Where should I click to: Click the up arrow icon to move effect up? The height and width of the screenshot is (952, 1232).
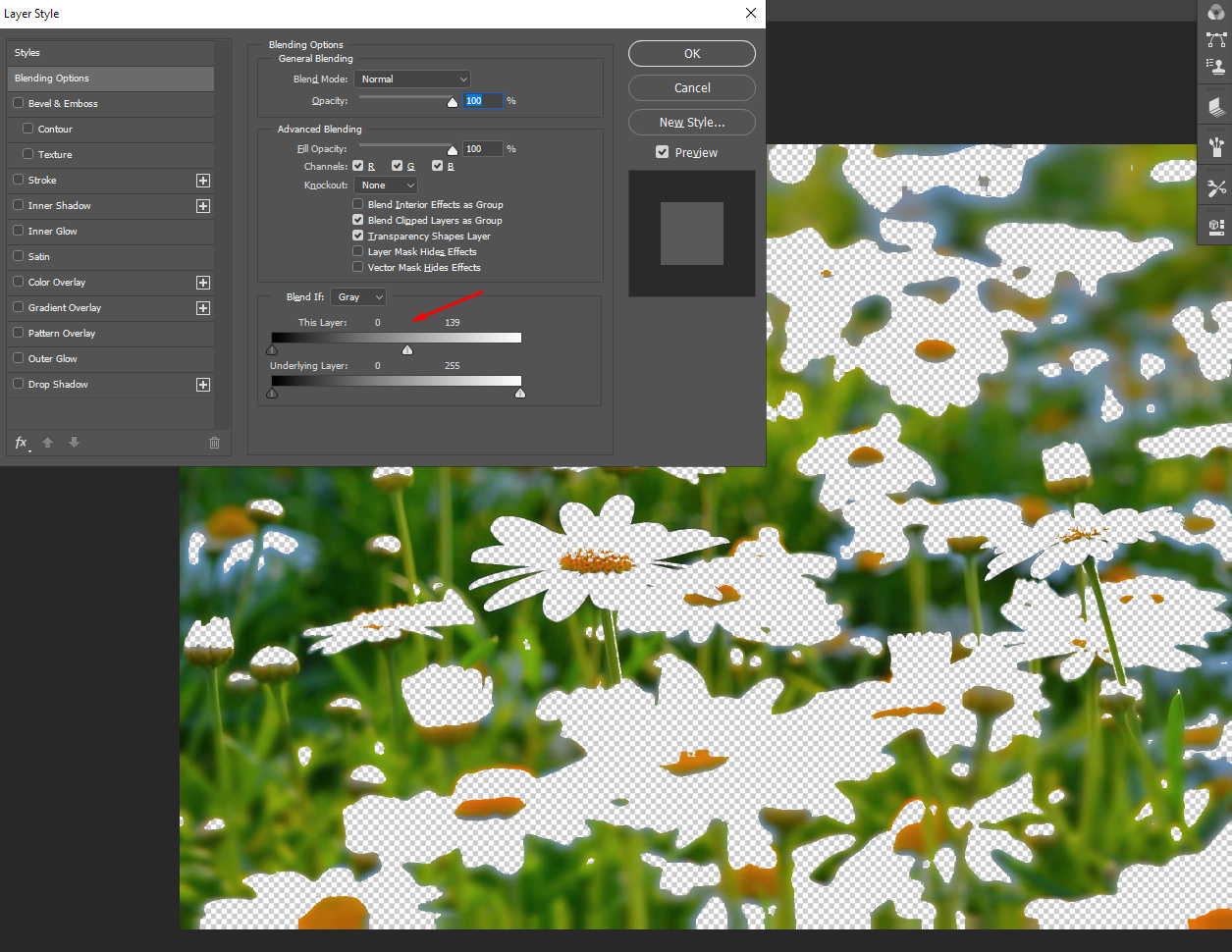pyautogui.click(x=47, y=443)
